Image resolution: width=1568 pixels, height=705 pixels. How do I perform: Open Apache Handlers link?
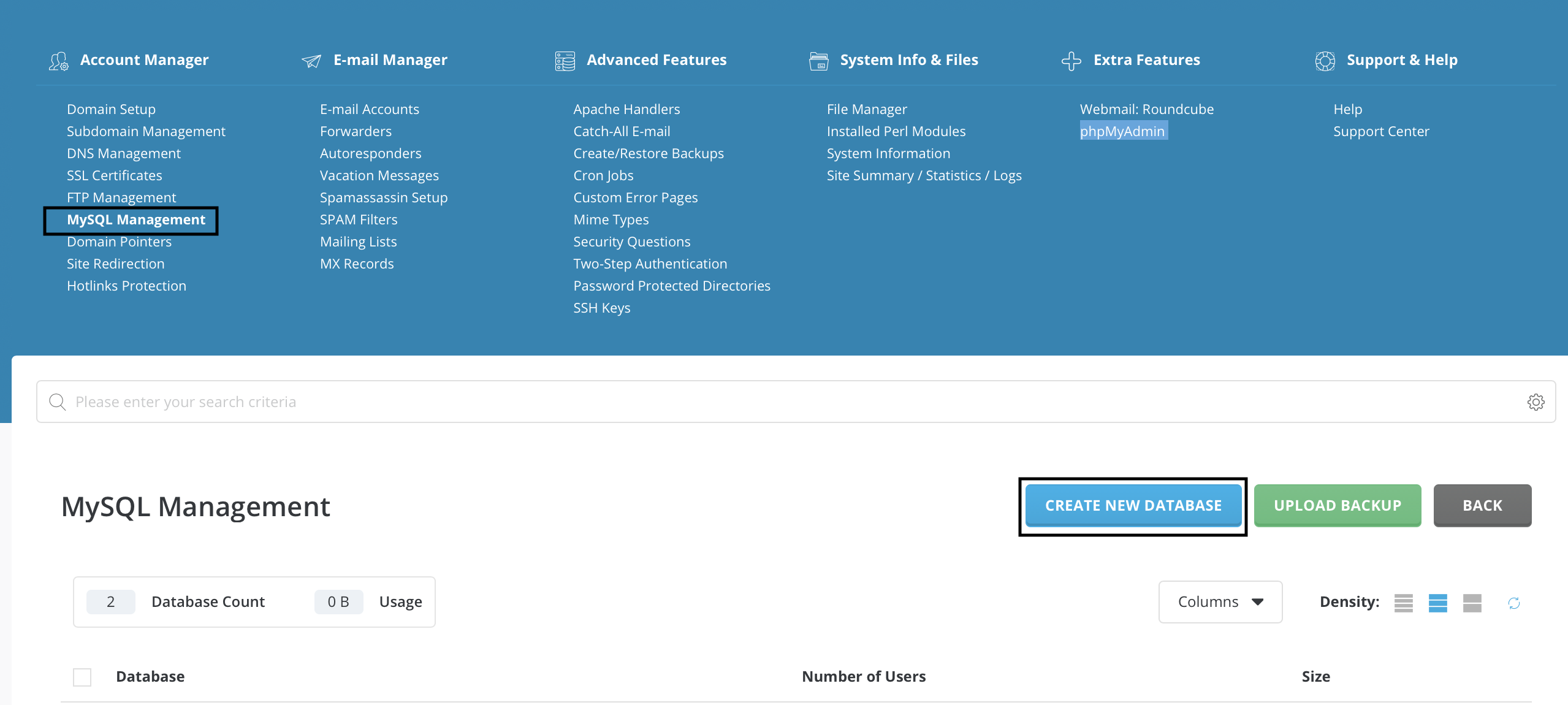coord(626,109)
